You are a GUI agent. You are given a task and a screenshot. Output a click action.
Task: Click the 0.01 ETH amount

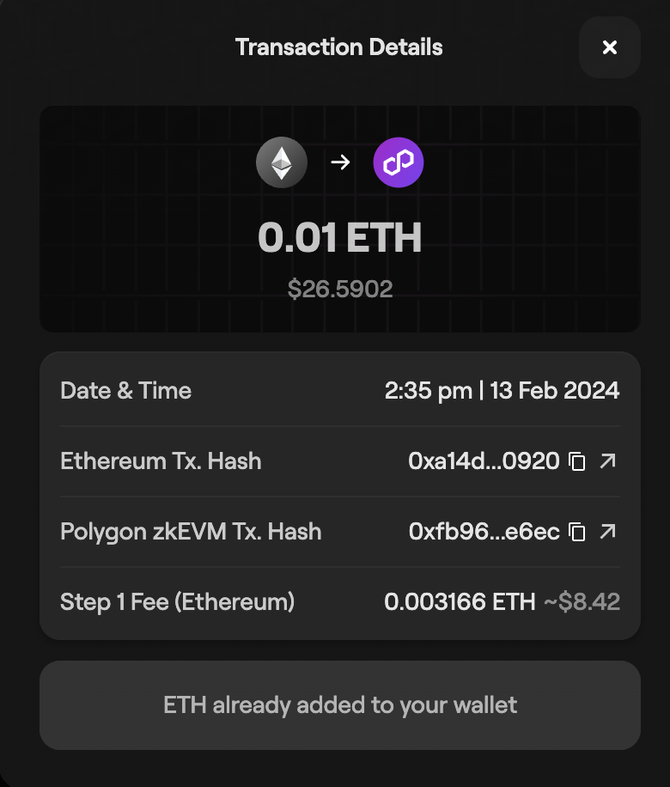coord(339,238)
